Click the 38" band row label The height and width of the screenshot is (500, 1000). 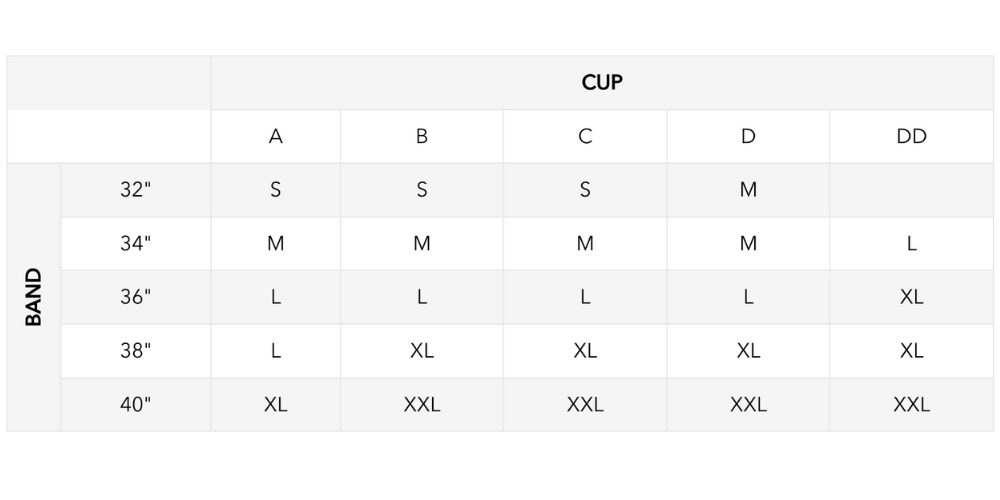135,351
